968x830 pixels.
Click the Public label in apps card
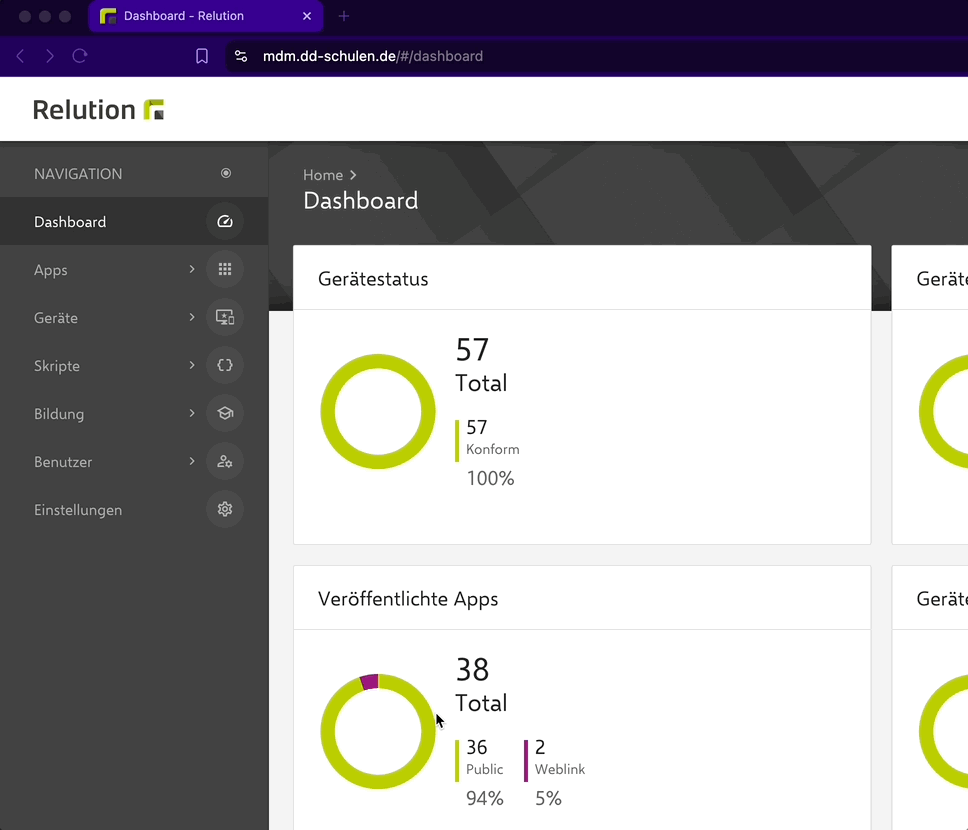click(x=485, y=769)
